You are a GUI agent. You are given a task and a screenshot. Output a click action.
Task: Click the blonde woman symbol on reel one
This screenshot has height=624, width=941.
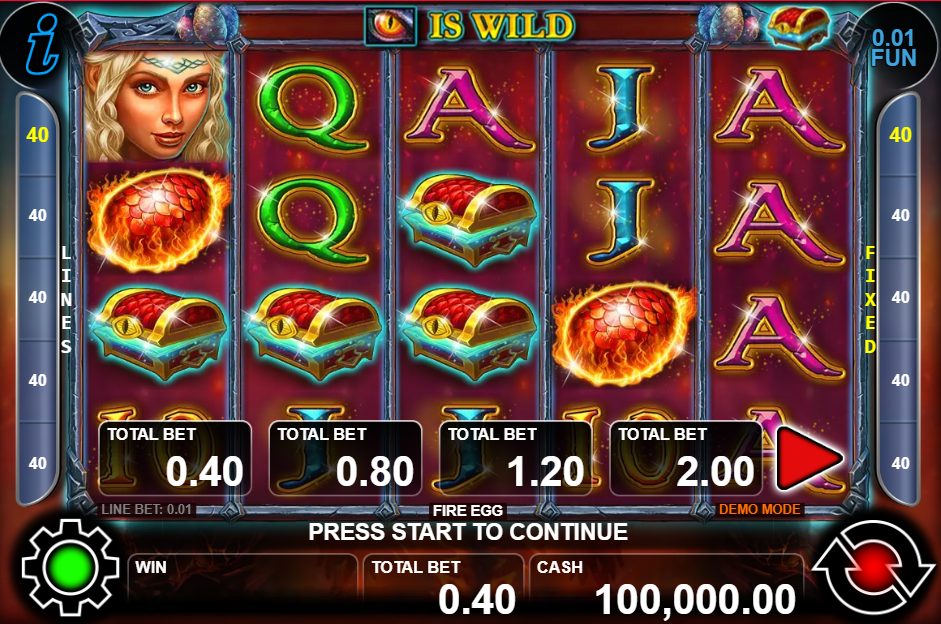[x=157, y=107]
